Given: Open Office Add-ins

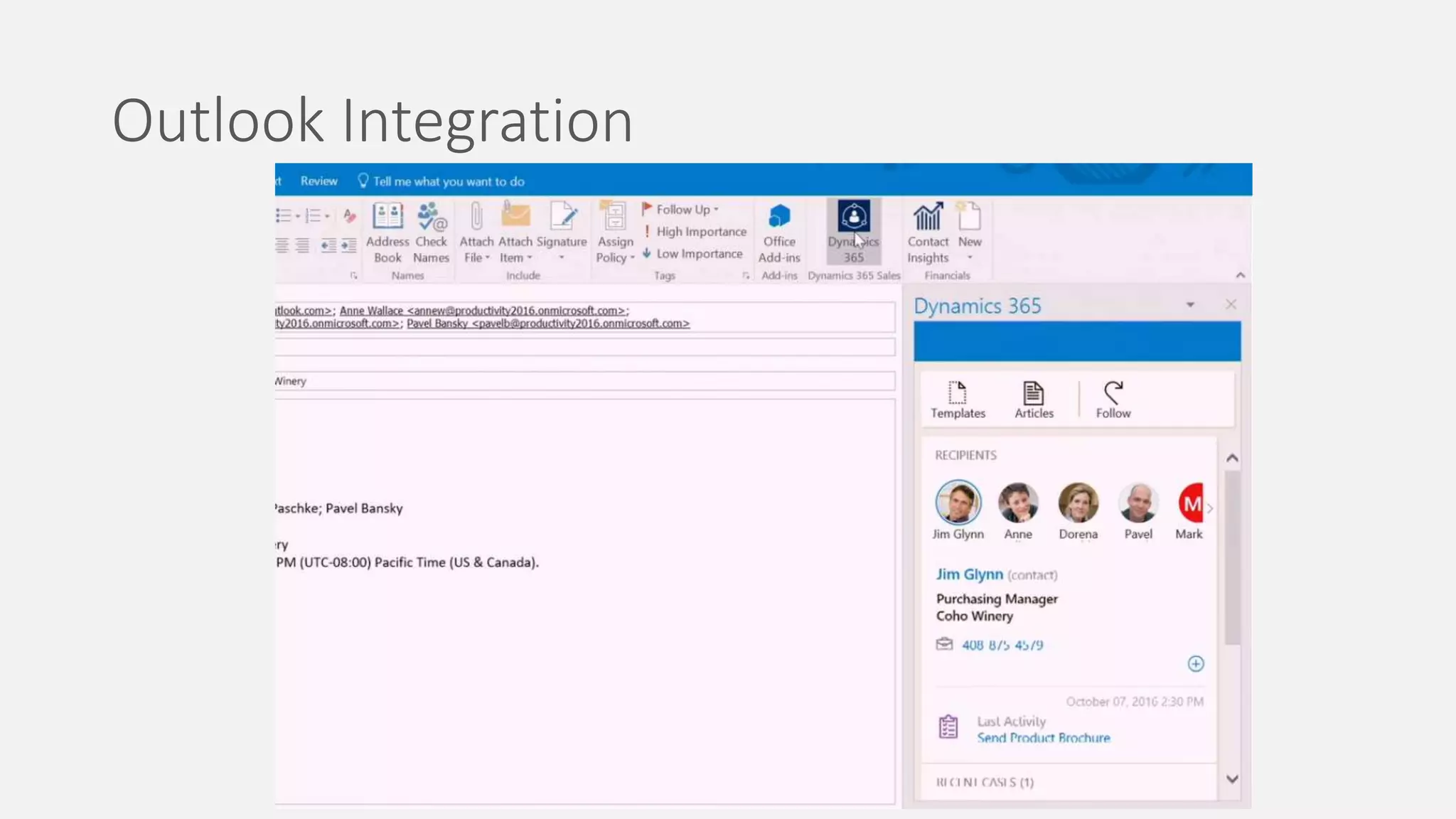Looking at the screenshot, I should (779, 233).
